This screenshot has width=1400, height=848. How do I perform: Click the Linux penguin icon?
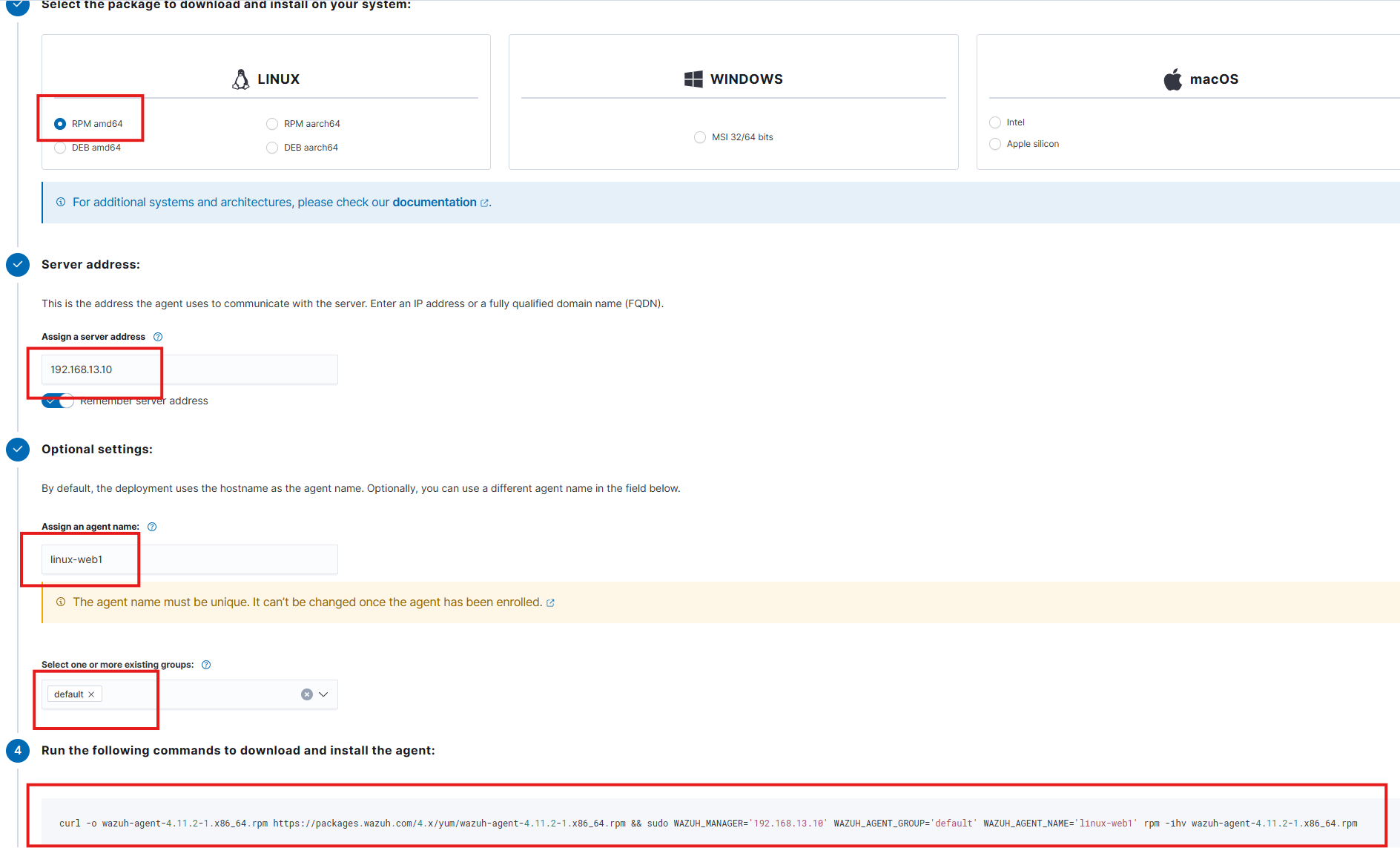[x=240, y=79]
